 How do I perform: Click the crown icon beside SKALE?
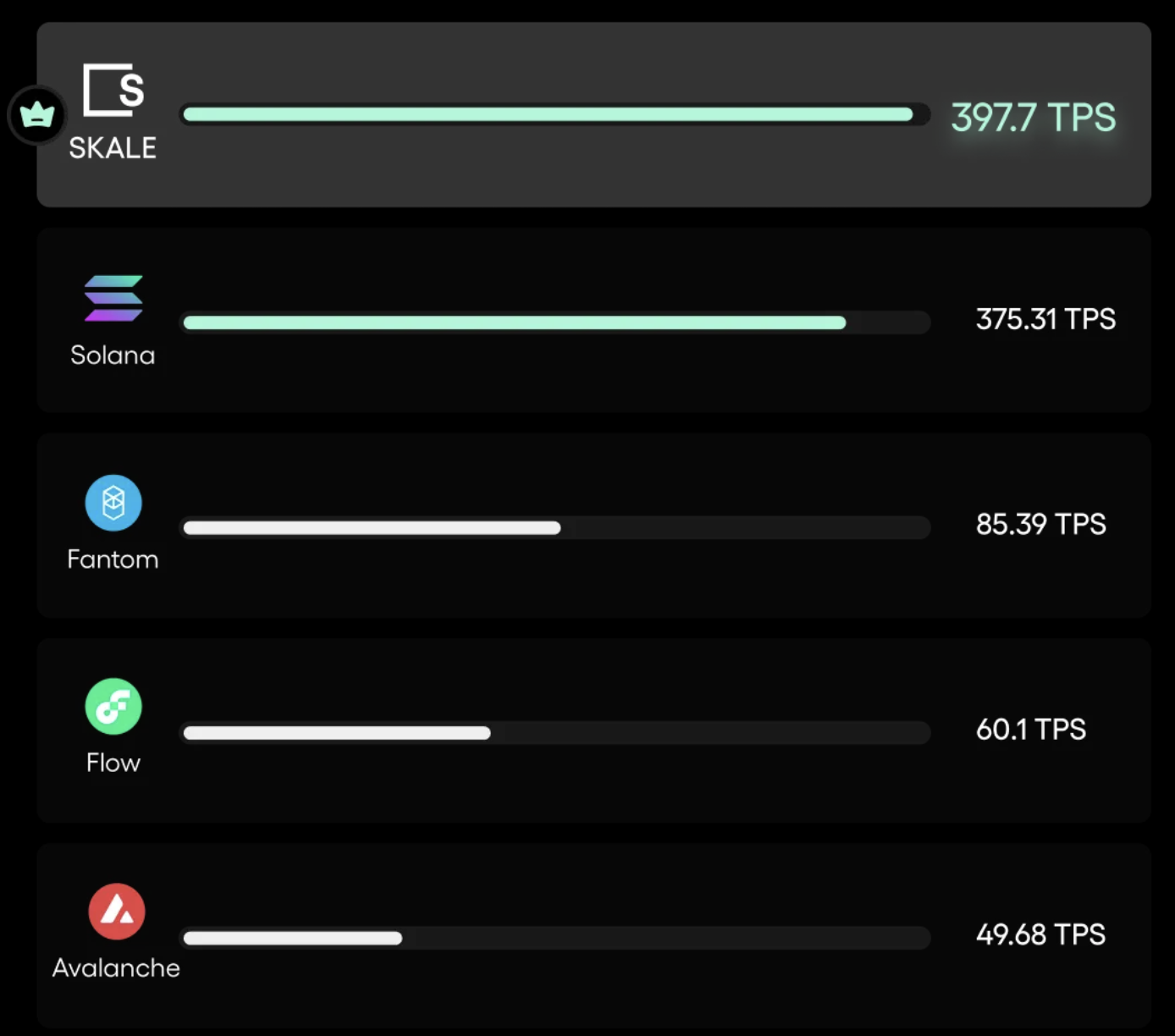tap(36, 114)
